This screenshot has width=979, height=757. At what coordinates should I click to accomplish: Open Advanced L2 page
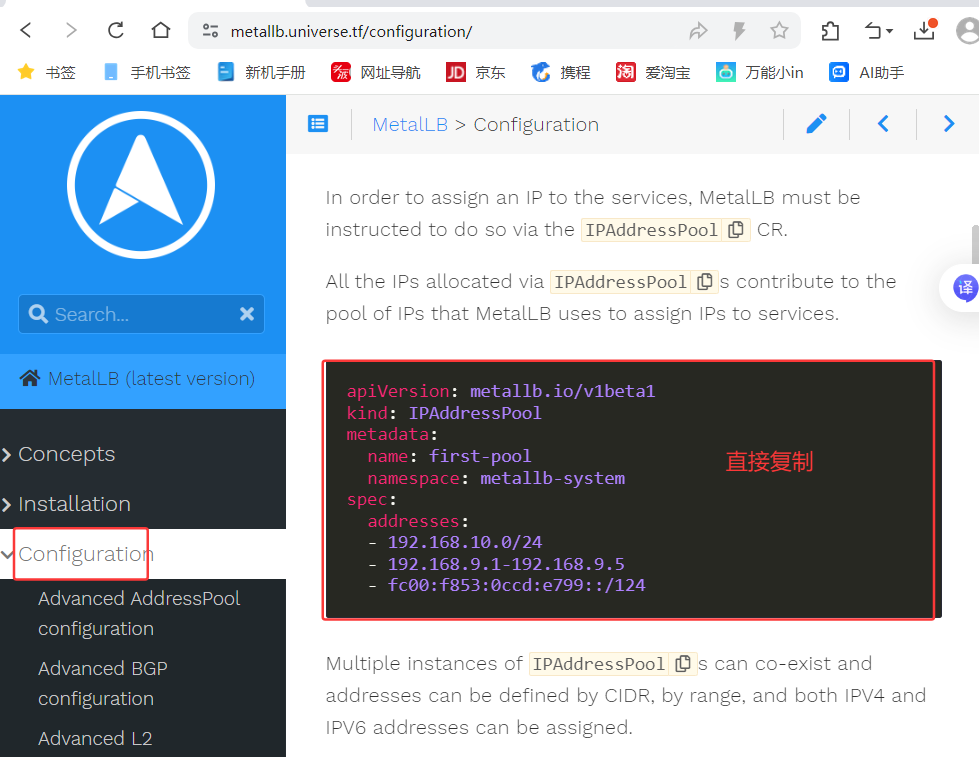point(95,738)
